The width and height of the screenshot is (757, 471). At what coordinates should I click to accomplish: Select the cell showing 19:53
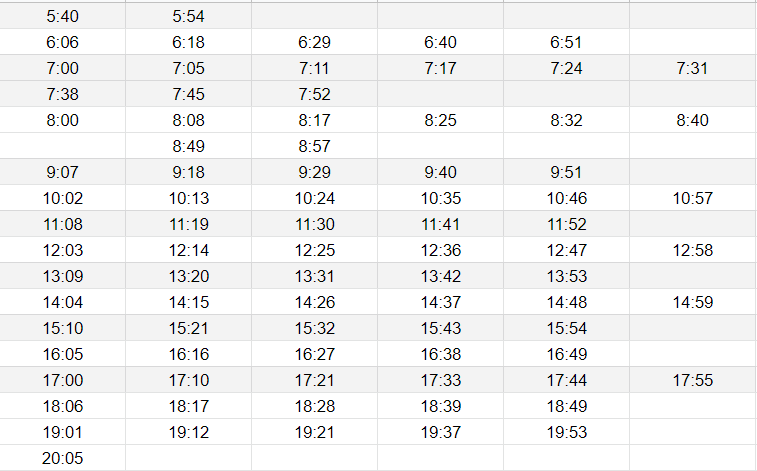[x=566, y=433]
